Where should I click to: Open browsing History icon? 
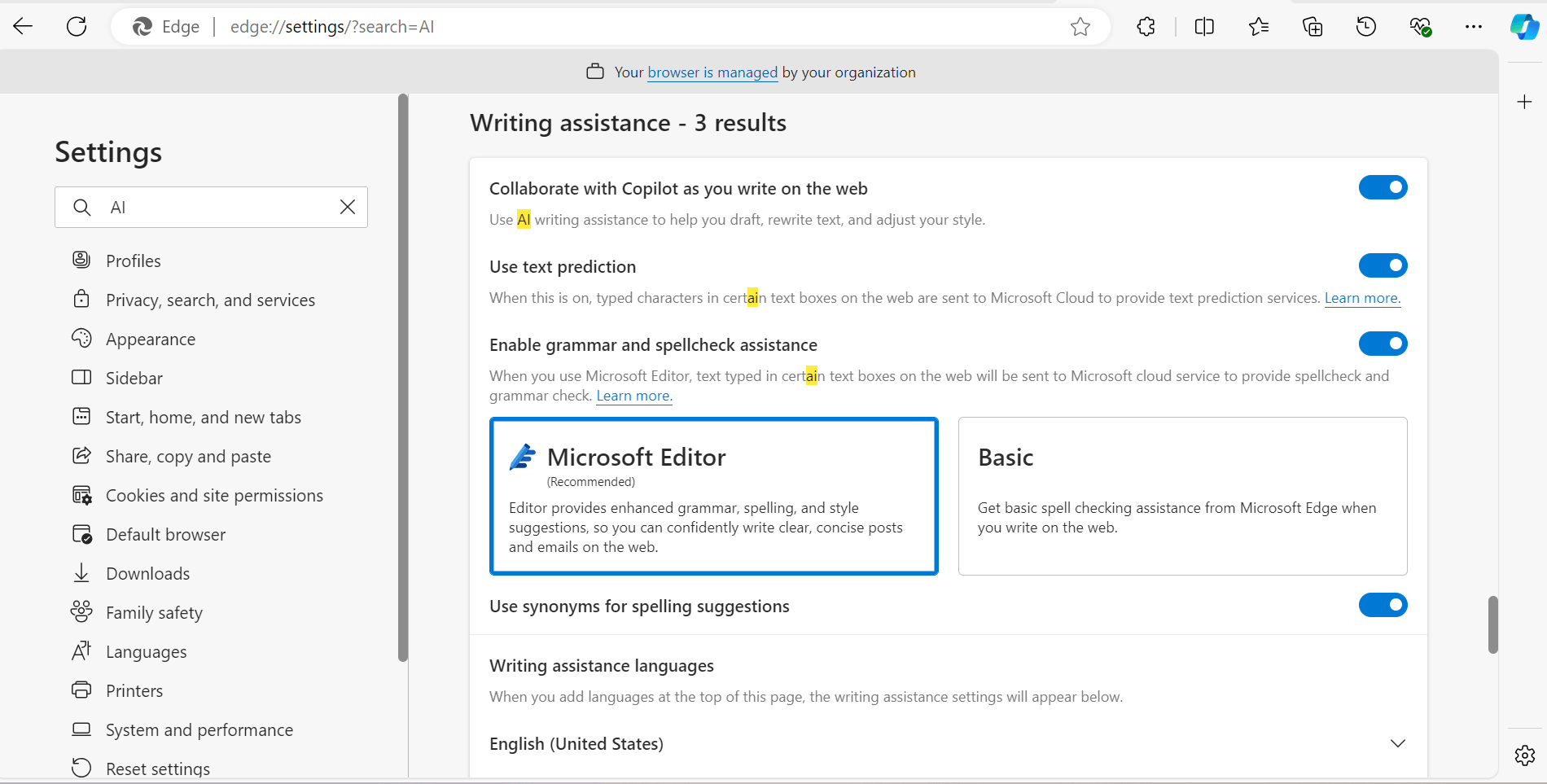pos(1366,27)
